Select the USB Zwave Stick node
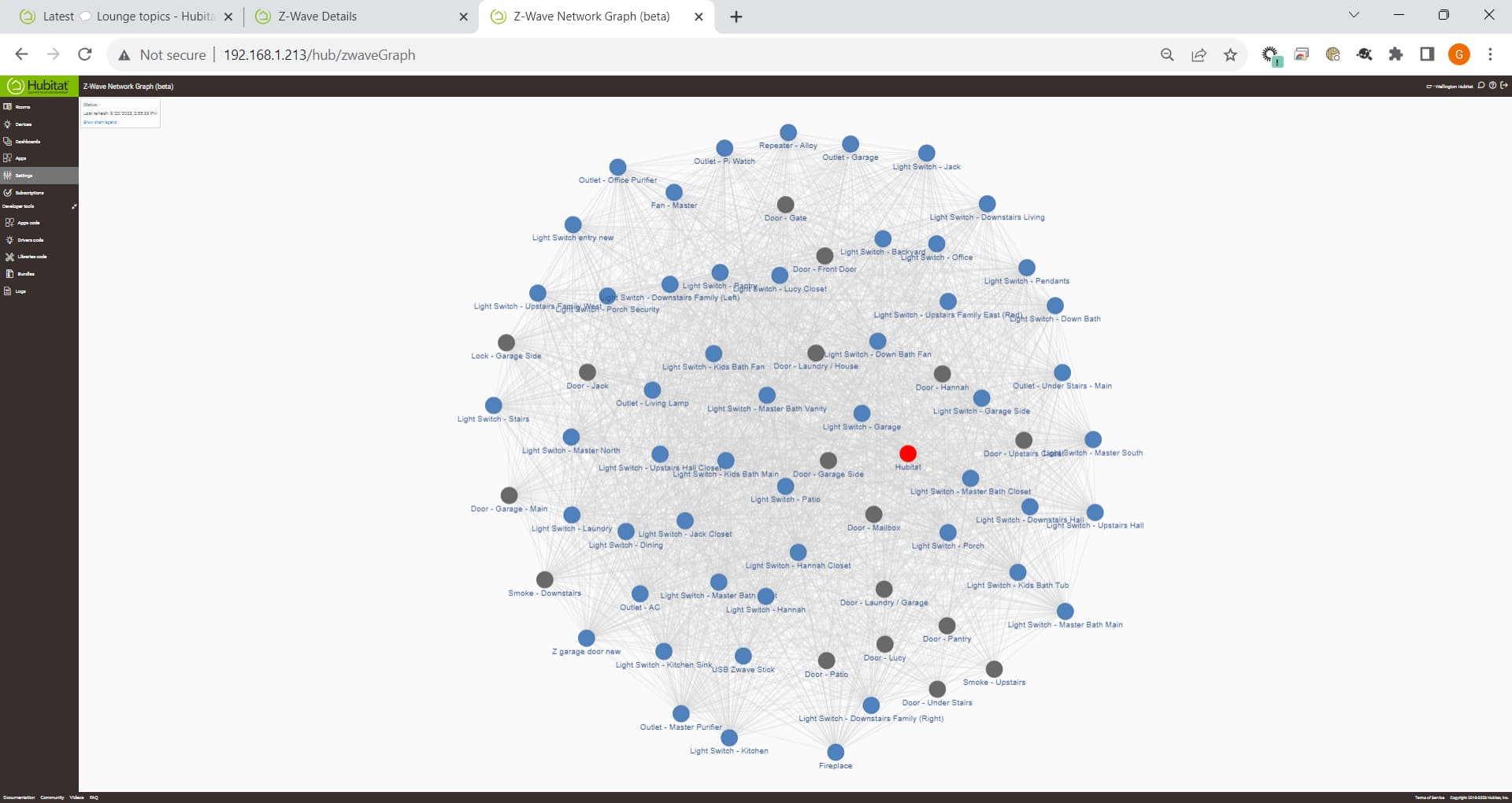Viewport: 1512px width, 803px height. (x=743, y=656)
